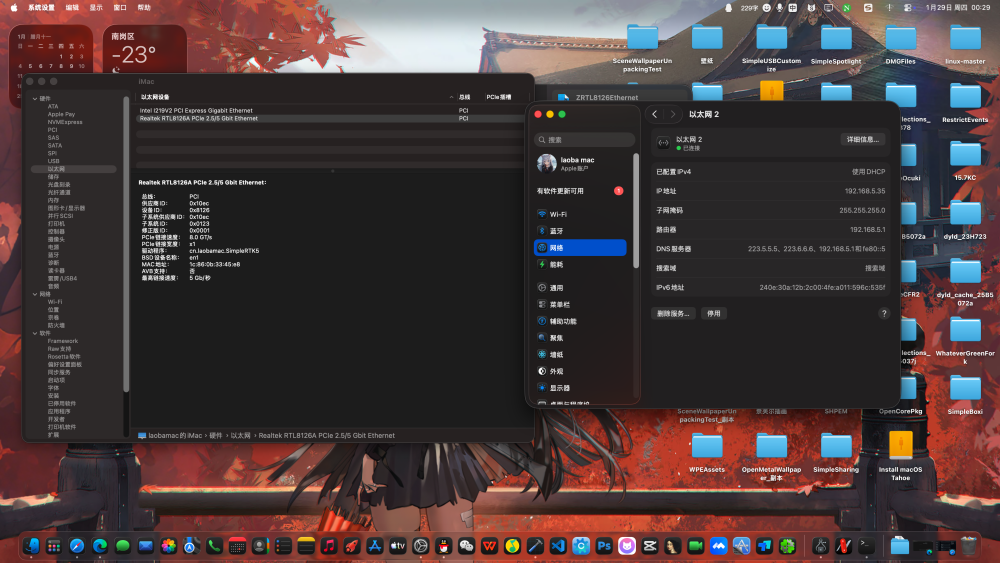Viewport: 1000px width, 563px height.
Task: Click the date and time in menu bar
Action: point(958,8)
